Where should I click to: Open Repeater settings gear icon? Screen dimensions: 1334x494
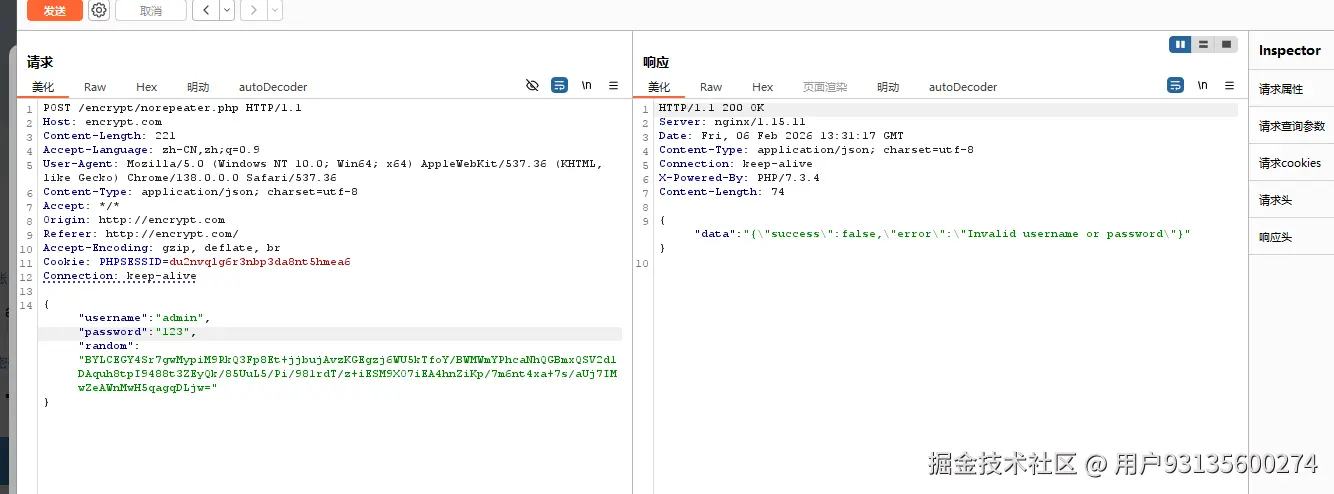point(99,11)
